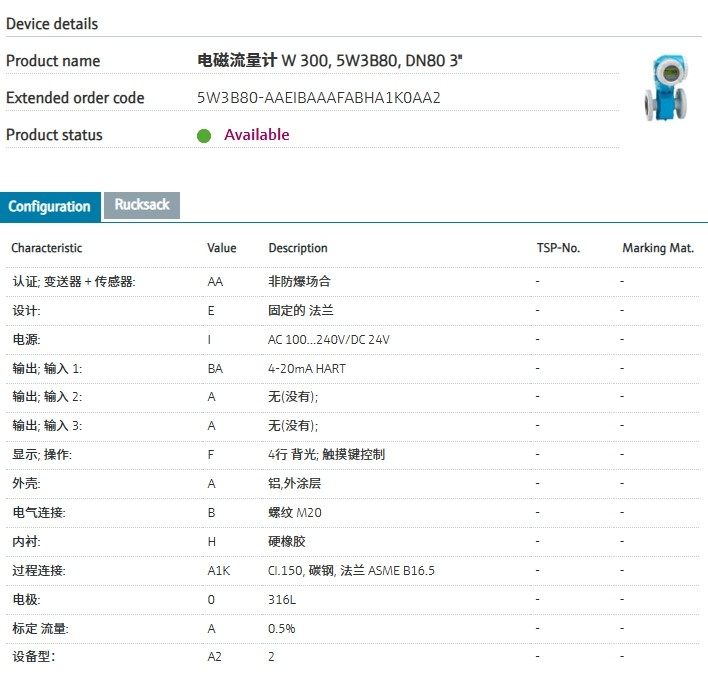Click the extended order code 5W3B80-AAEIBAAAFABHA1K0AA2
This screenshot has height=676, width=708.
(x=319, y=98)
